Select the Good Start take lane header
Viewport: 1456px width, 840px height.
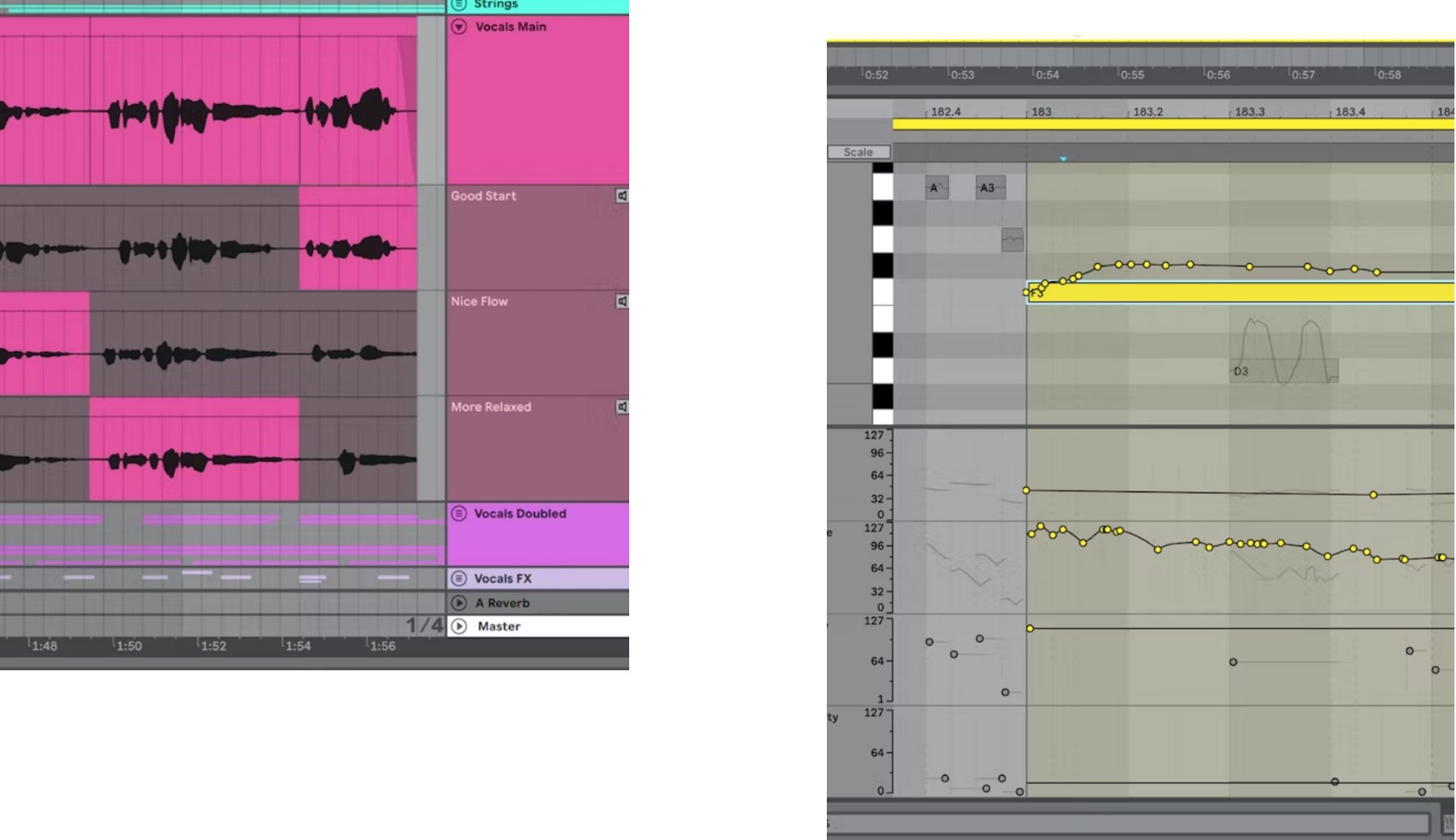point(538,238)
